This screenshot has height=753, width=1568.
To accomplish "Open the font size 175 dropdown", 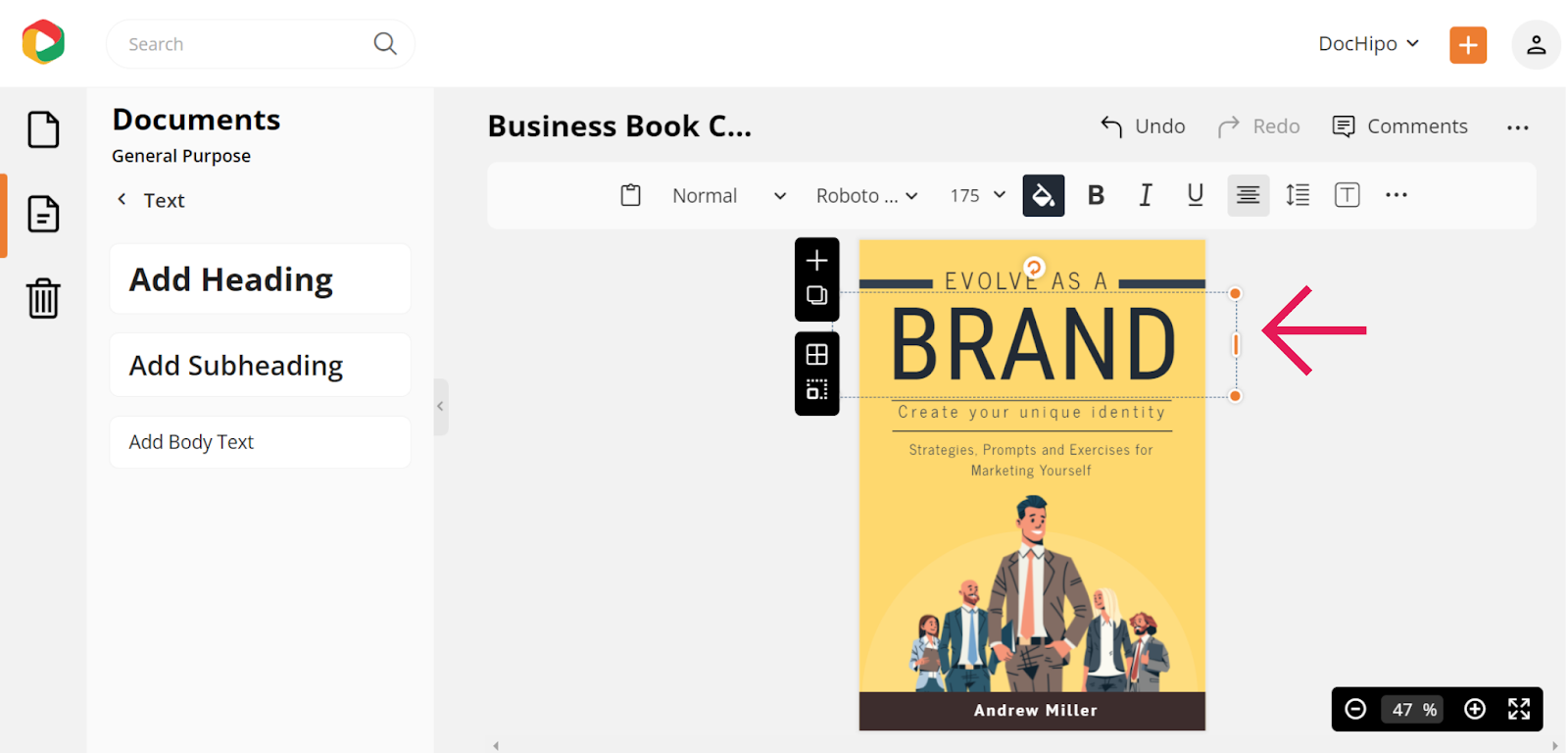I will coord(978,195).
